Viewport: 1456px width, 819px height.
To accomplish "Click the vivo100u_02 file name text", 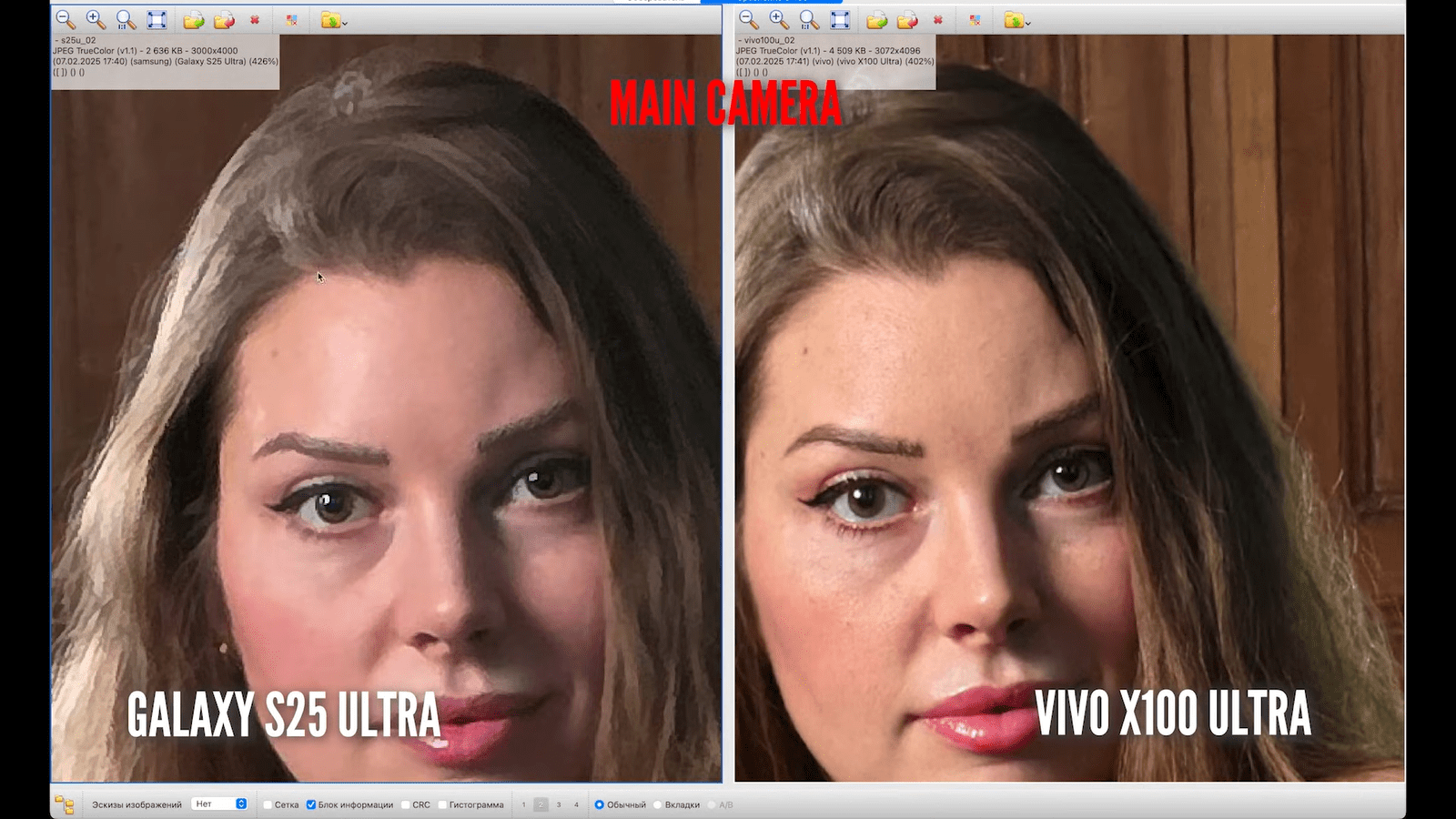I will point(770,40).
